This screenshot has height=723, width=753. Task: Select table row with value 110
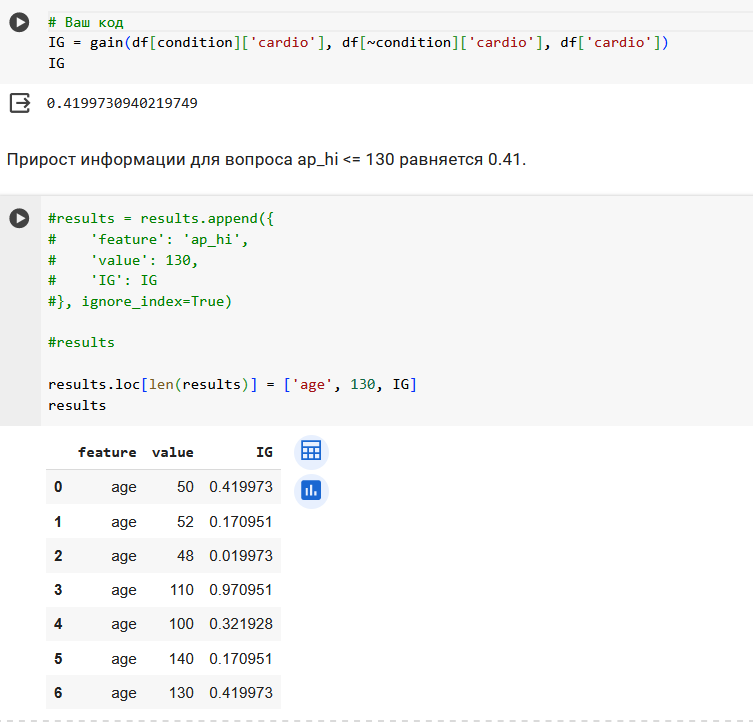(x=163, y=590)
